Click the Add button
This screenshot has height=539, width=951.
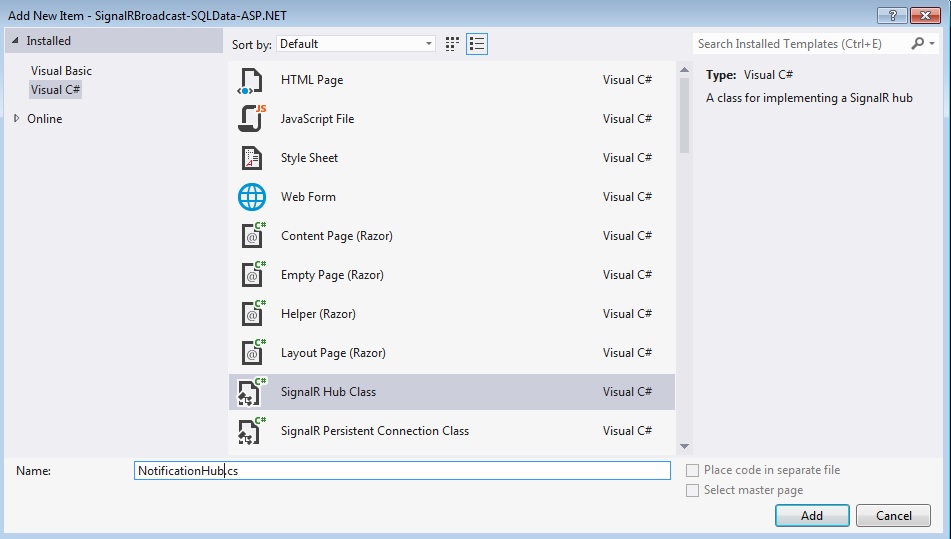pyautogui.click(x=811, y=516)
